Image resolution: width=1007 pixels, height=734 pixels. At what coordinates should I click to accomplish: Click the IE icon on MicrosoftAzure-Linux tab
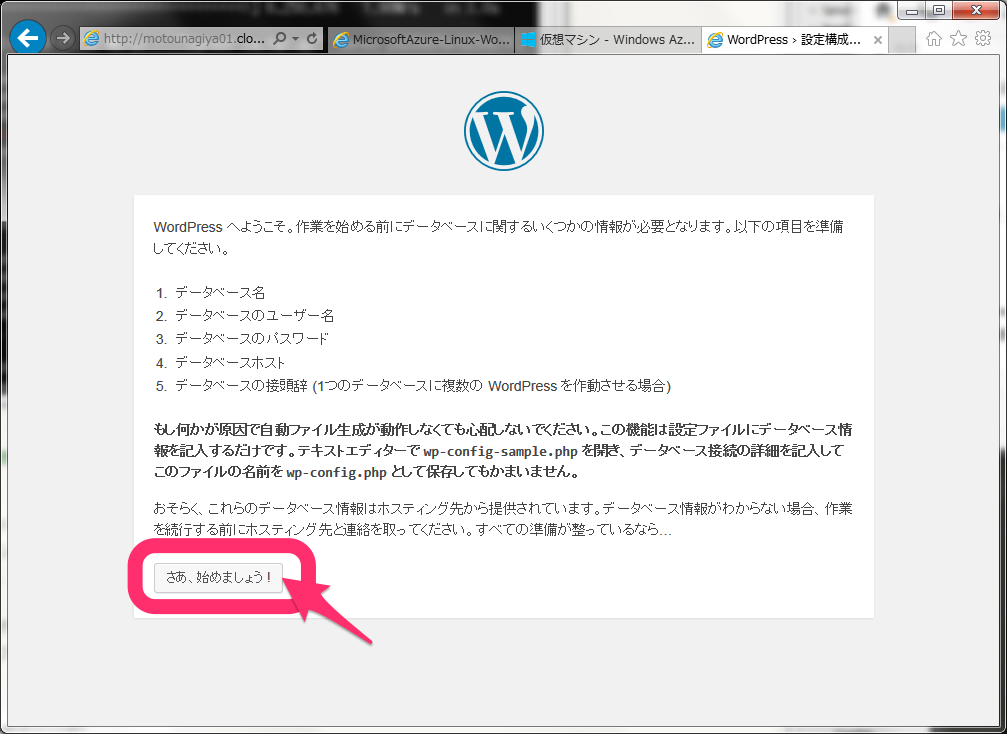(340, 40)
